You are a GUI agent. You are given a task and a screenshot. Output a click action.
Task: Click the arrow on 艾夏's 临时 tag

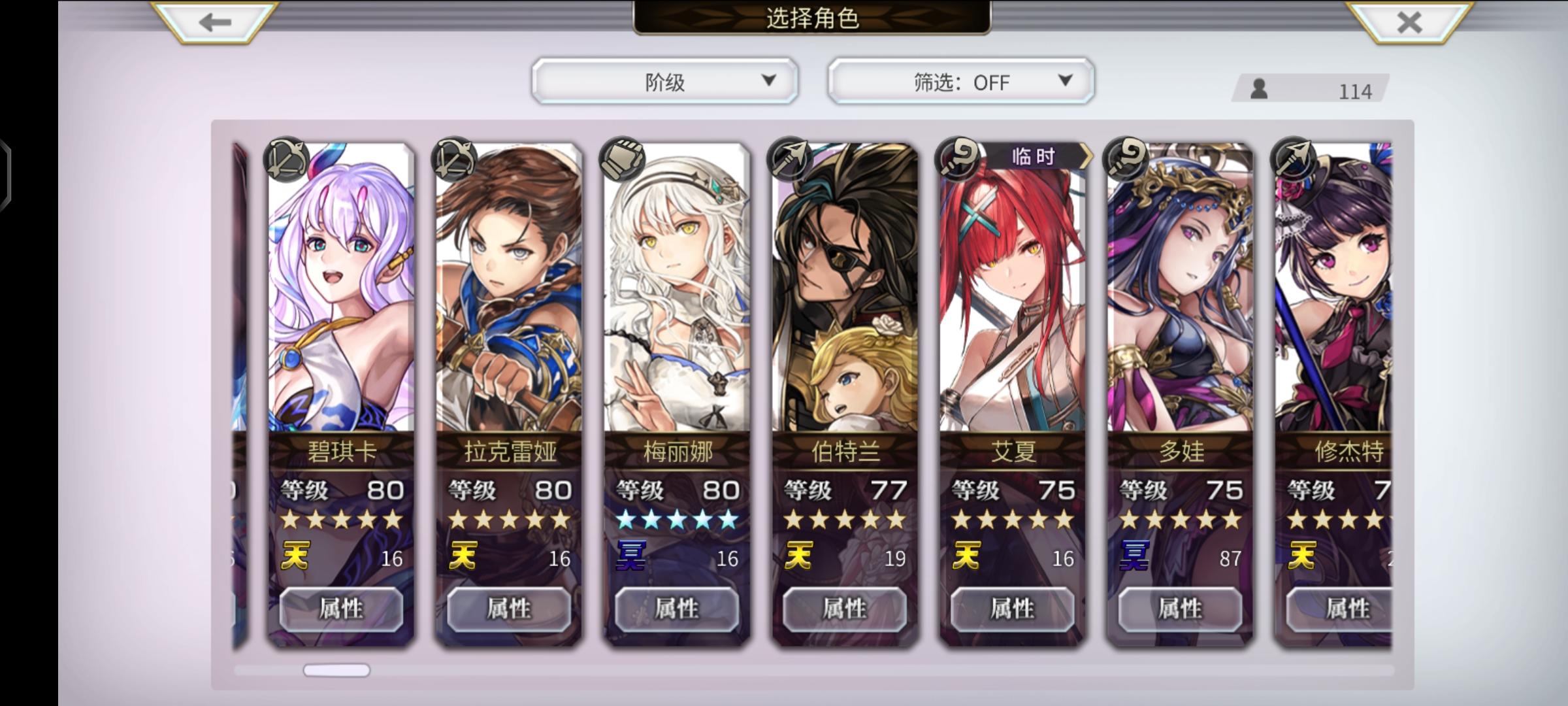pos(1084,157)
